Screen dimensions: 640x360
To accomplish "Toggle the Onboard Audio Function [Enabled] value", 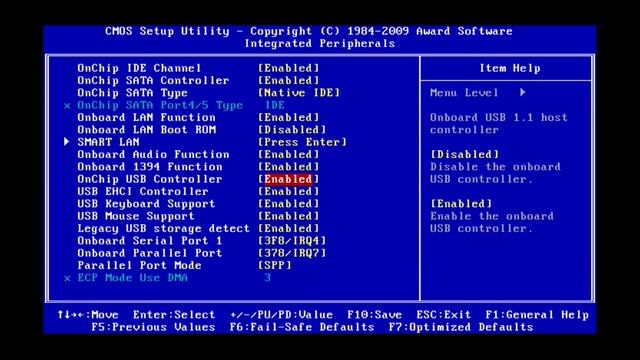I will click(288, 154).
